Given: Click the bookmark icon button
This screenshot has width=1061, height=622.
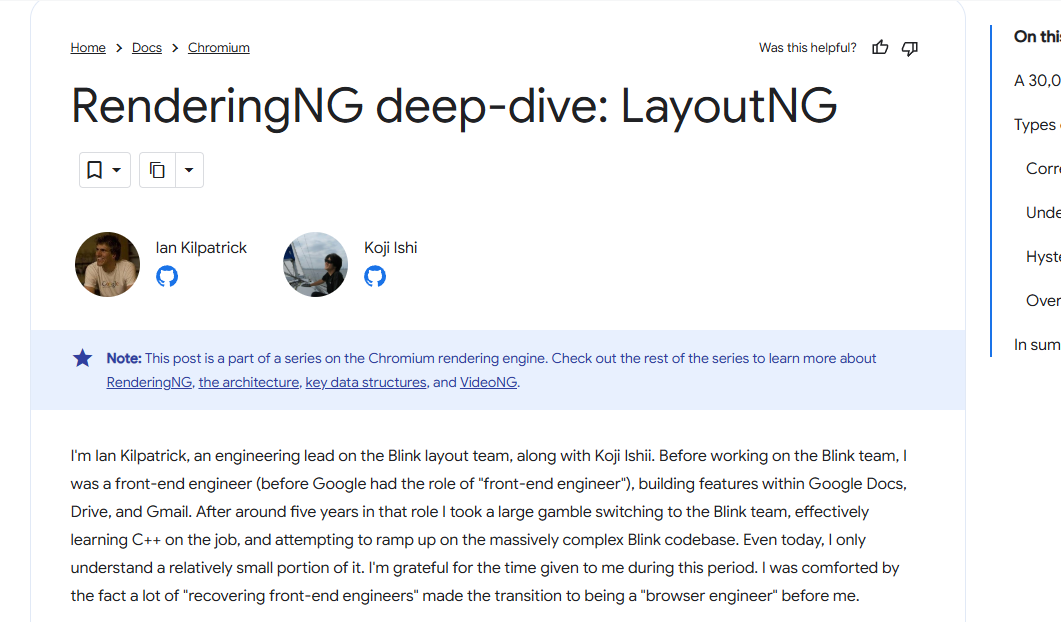Looking at the screenshot, I should tap(95, 170).
